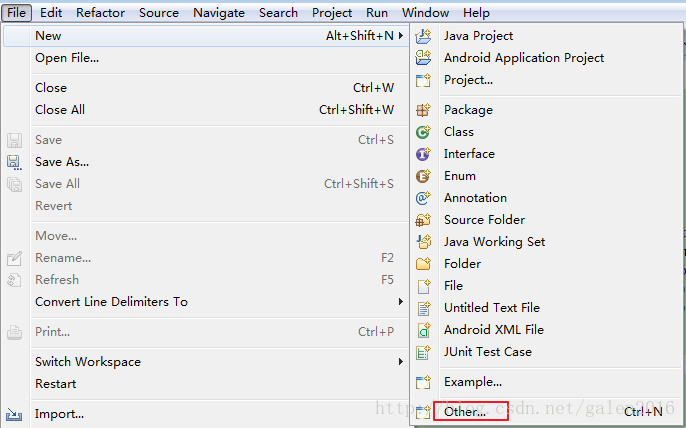Open the Run menu

coord(377,13)
